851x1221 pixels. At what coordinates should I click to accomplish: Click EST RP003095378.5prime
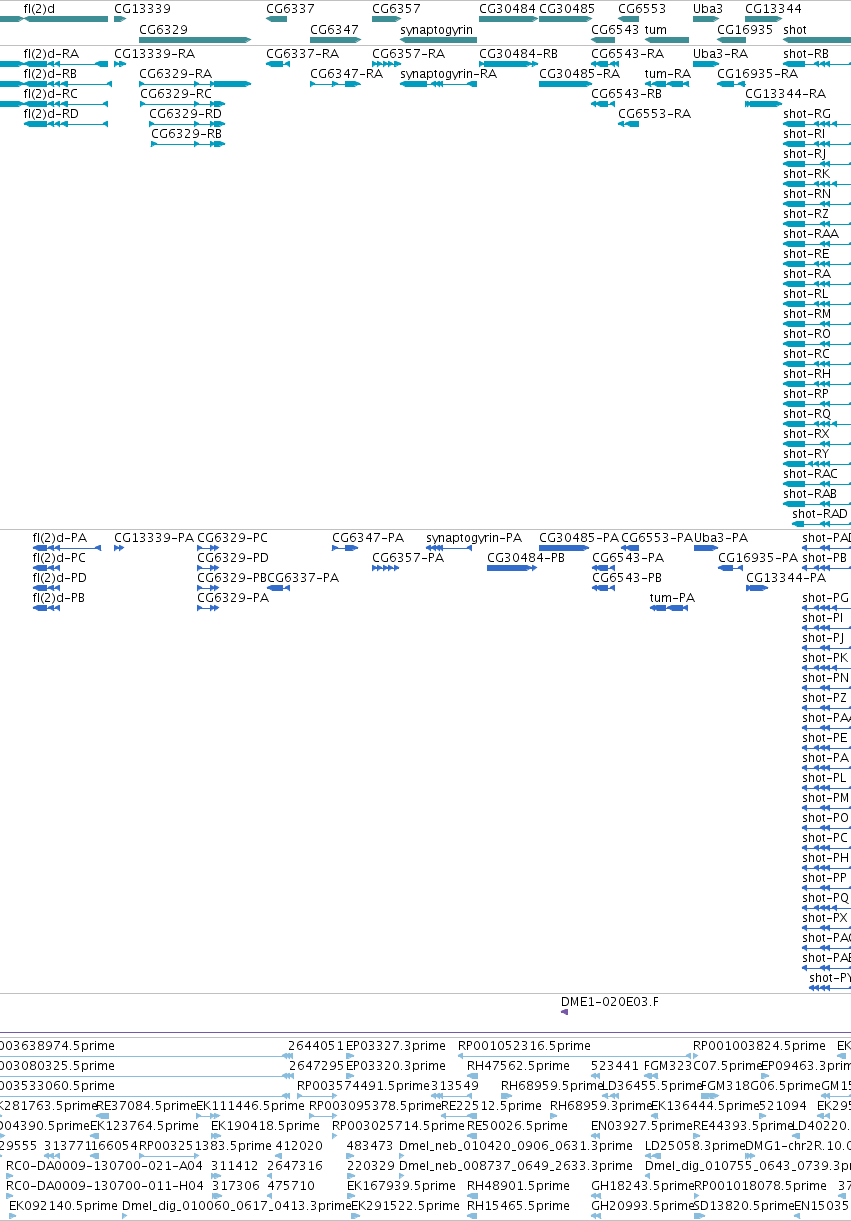click(375, 1106)
